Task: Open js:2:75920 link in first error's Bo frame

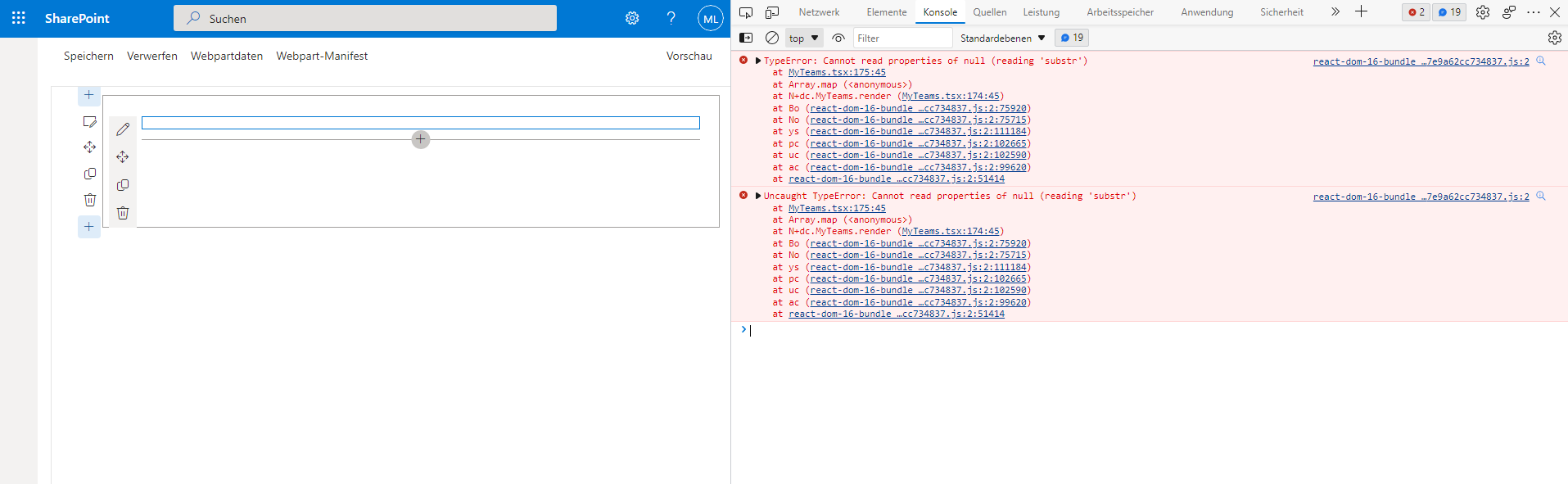Action: (x=918, y=108)
